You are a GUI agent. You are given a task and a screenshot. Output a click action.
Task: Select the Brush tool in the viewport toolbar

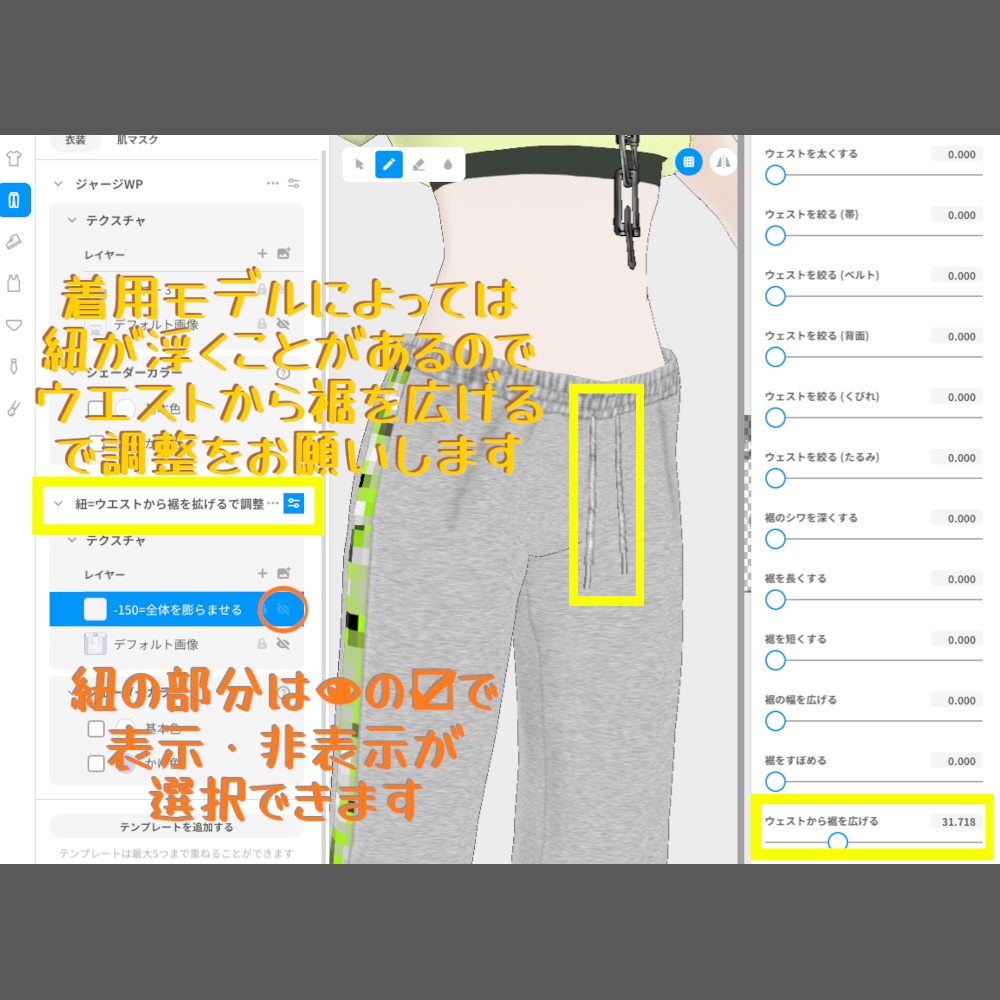pos(390,164)
